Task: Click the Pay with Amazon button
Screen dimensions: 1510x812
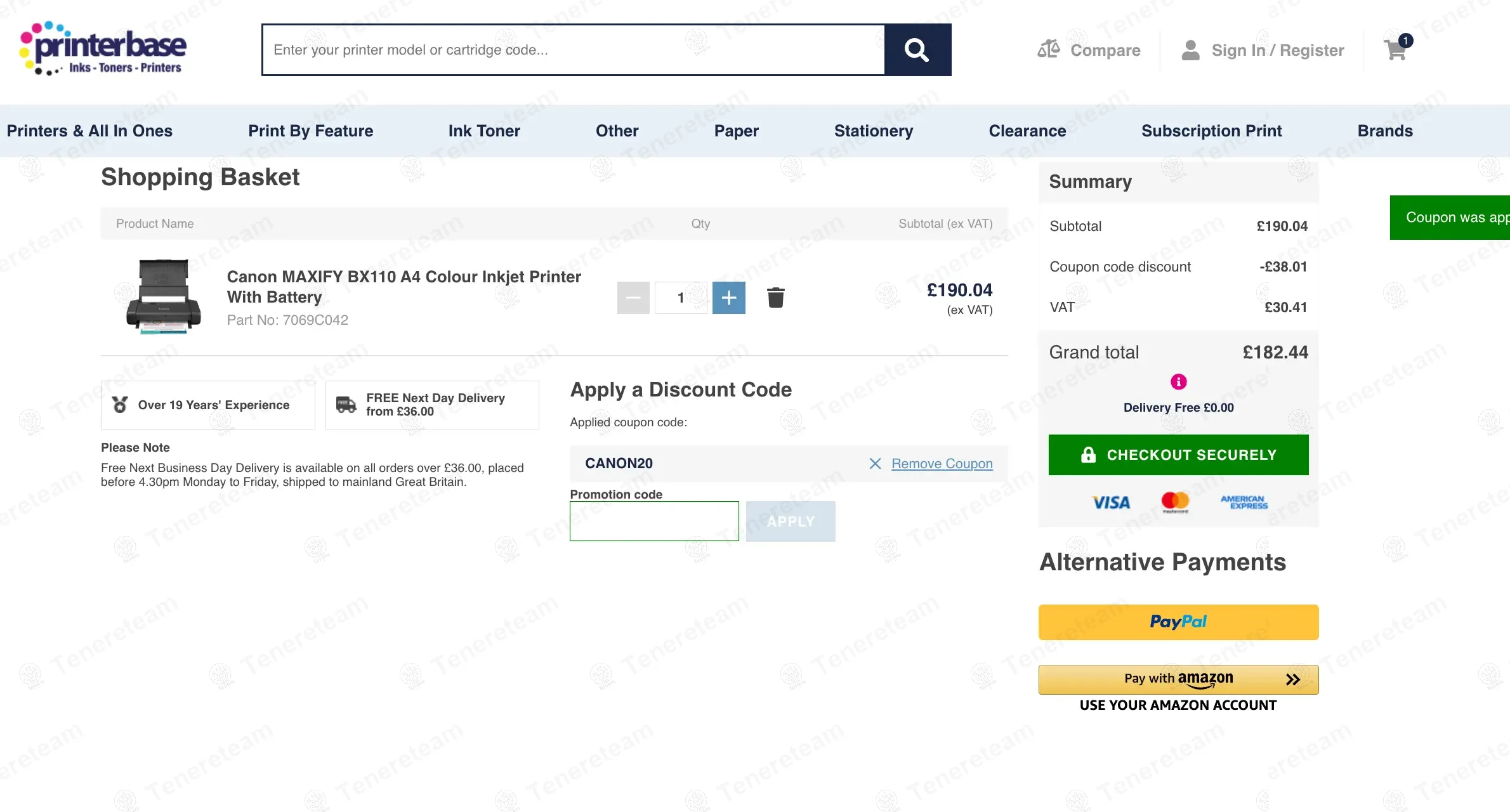Action: tap(1178, 679)
